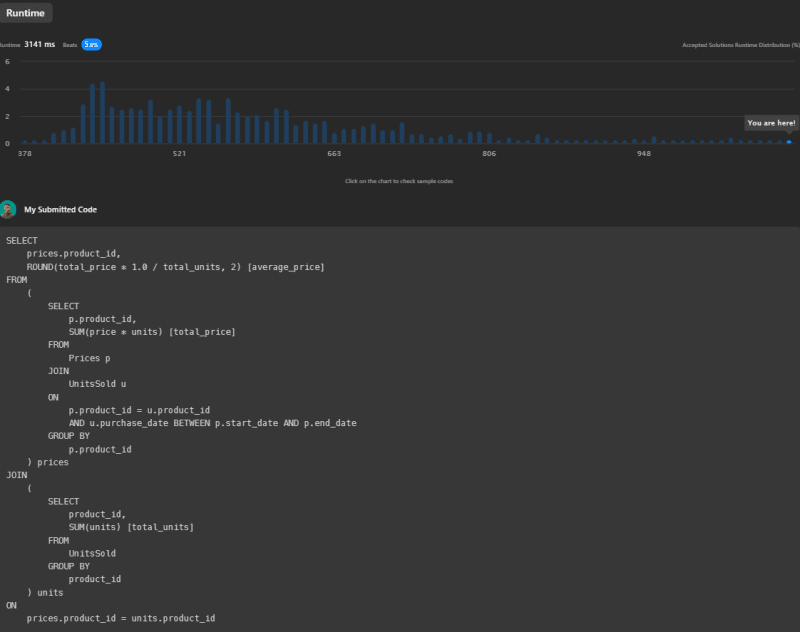Click the blue Beats percentage badge

tap(91, 44)
